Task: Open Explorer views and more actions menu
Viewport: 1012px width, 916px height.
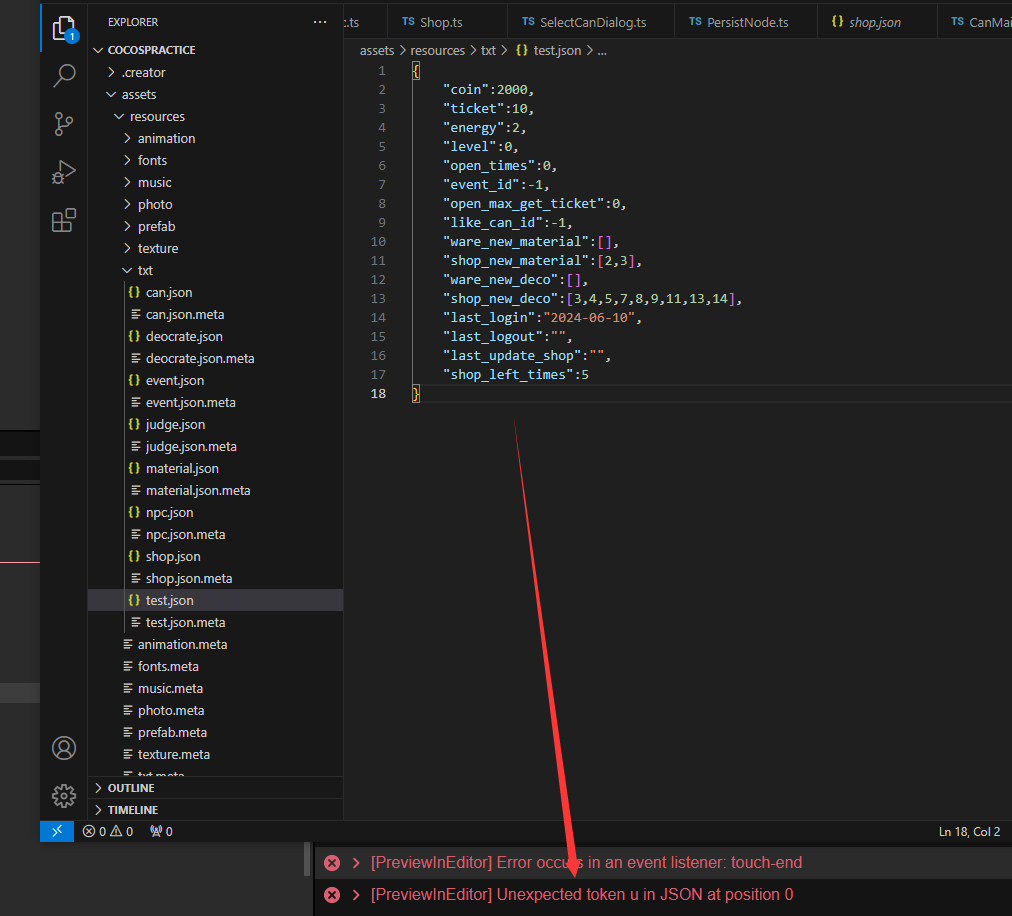Action: pyautogui.click(x=319, y=22)
